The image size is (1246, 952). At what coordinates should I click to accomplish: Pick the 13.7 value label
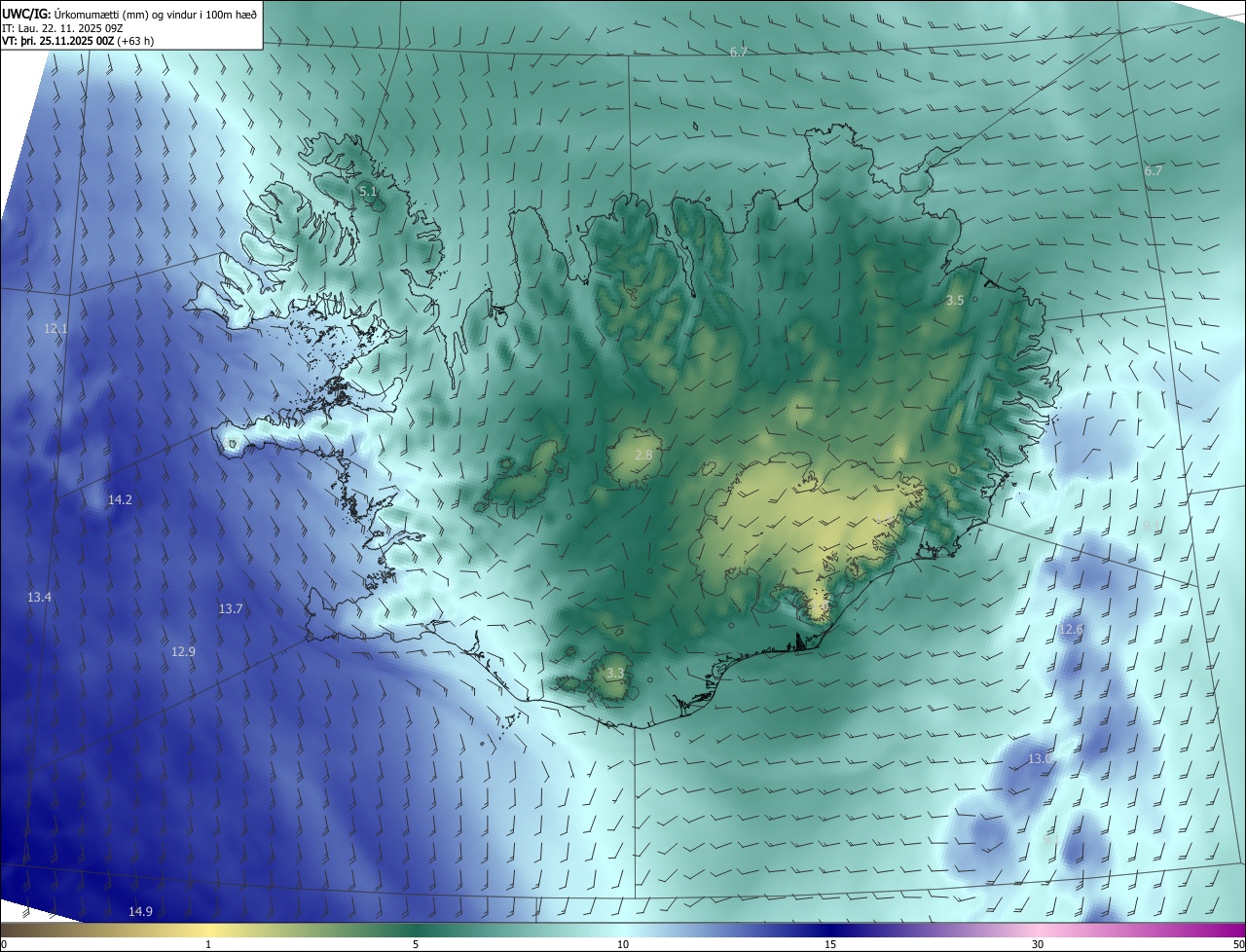pos(231,608)
